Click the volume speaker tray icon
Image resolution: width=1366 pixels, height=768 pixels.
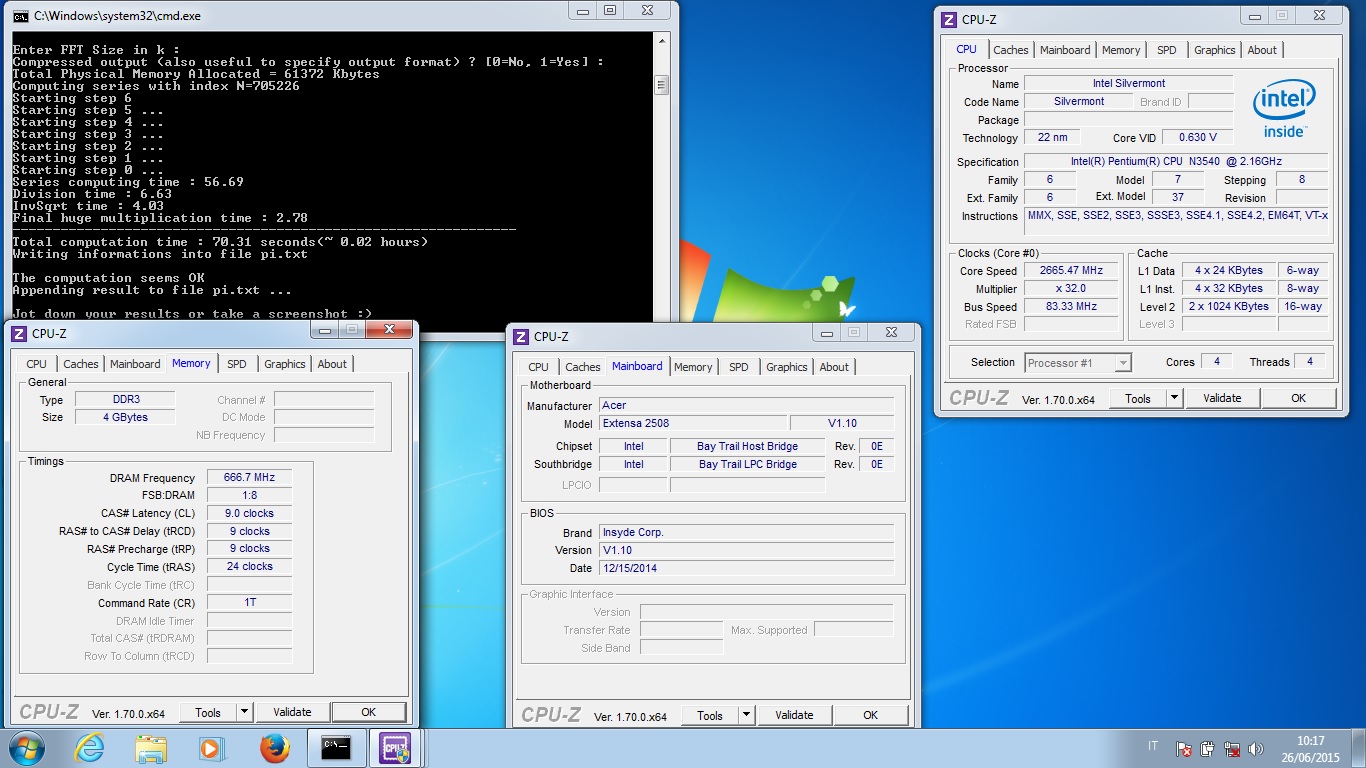pos(1258,748)
